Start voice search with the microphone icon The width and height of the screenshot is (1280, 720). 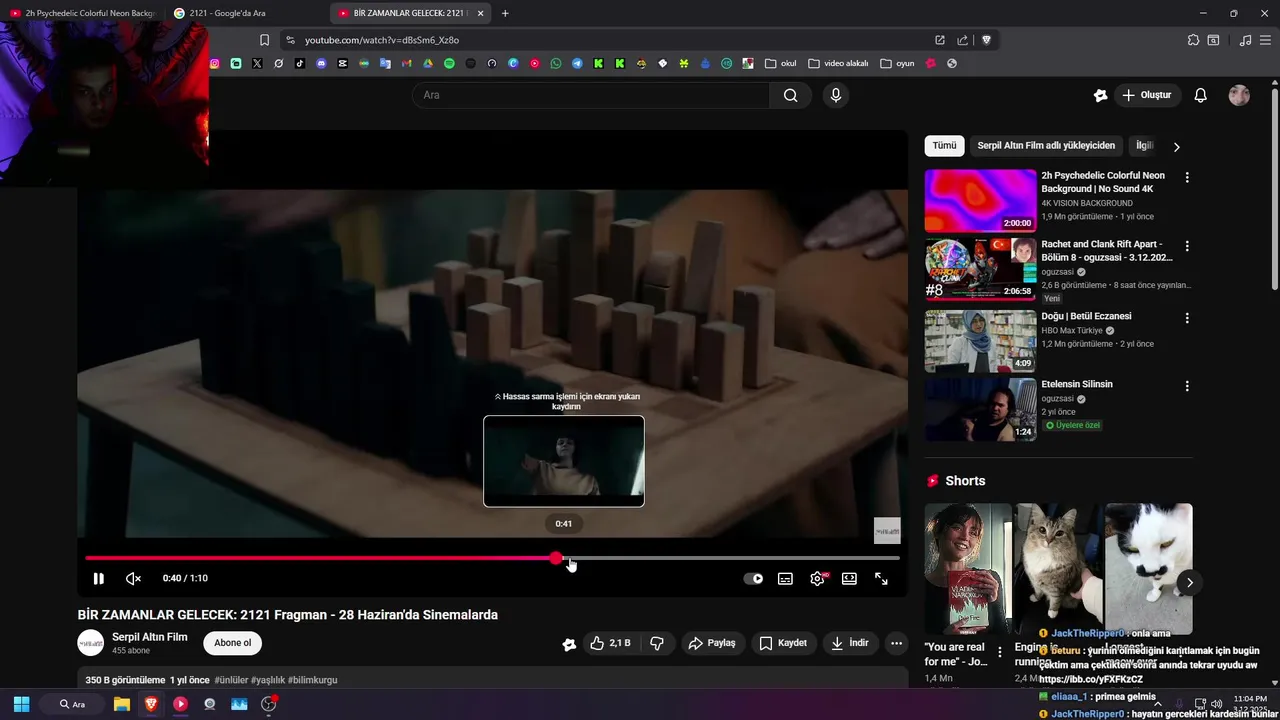[x=836, y=95]
